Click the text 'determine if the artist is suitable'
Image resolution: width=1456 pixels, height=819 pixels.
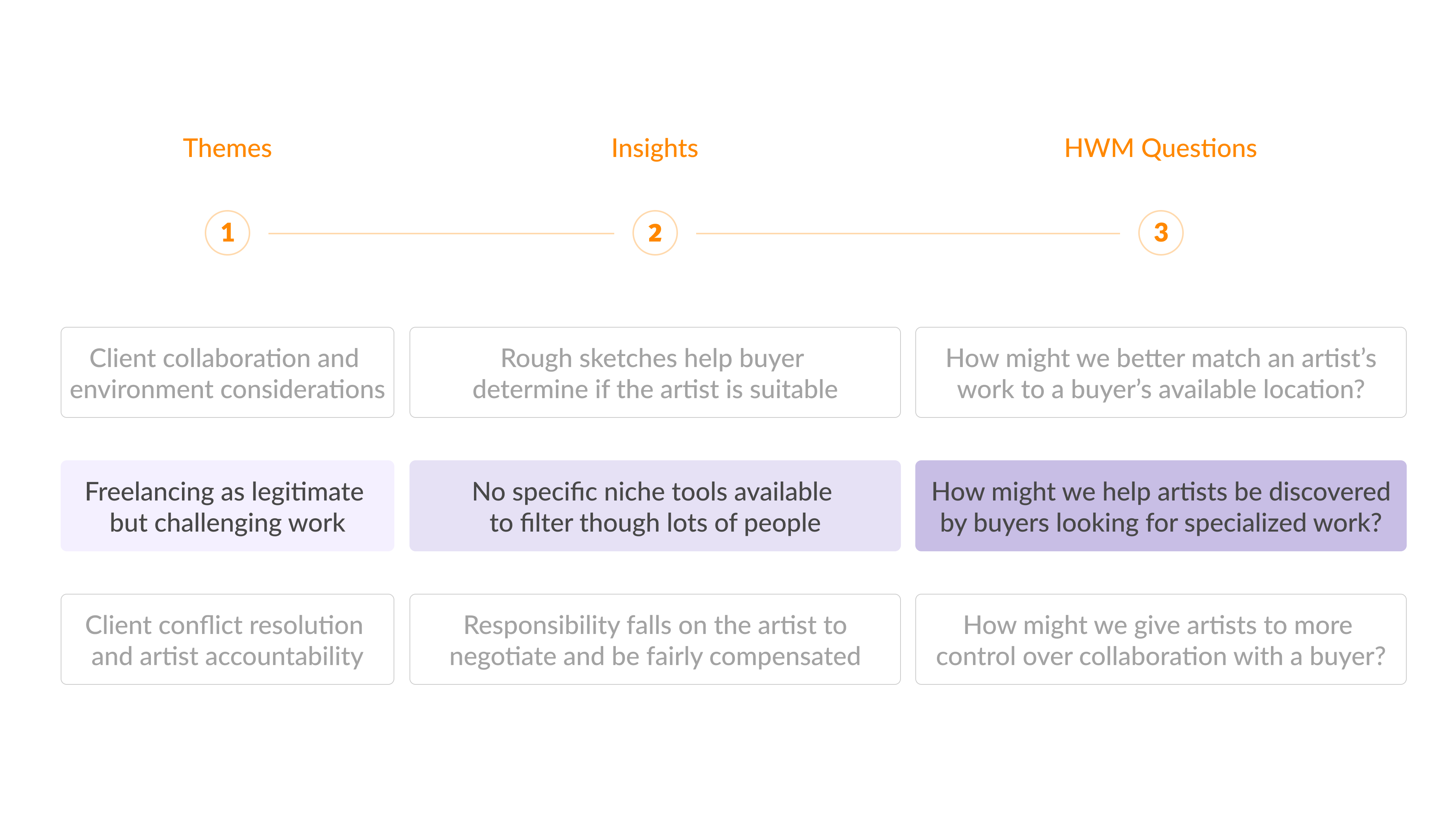(x=654, y=390)
